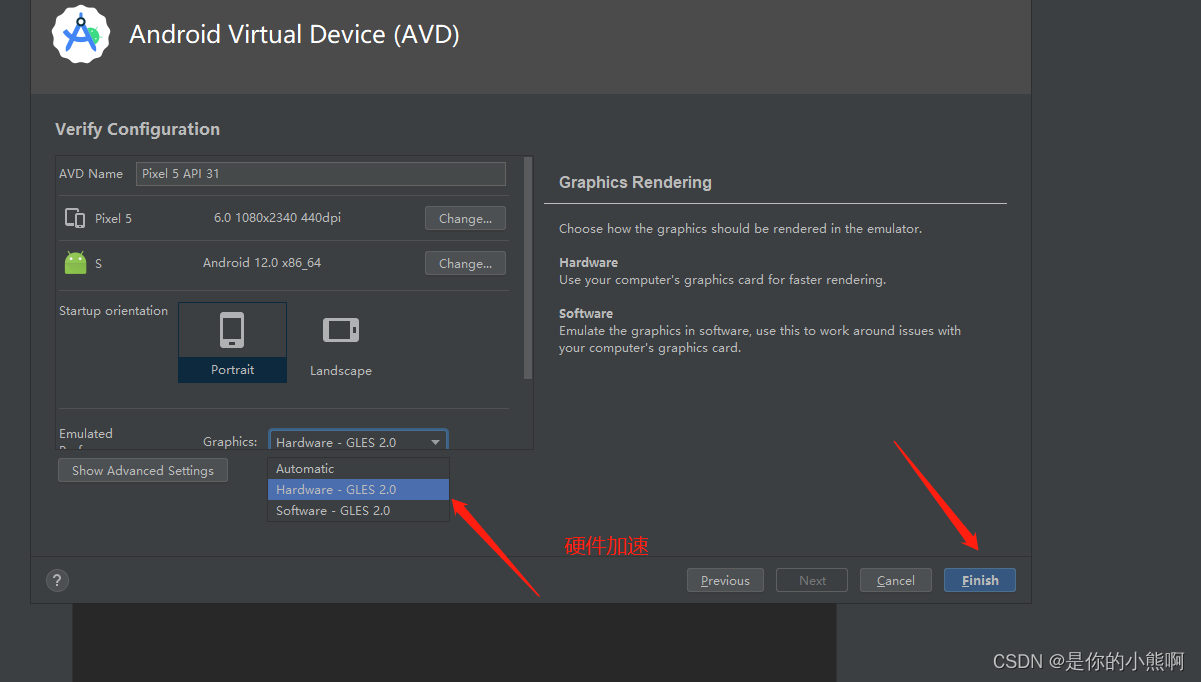The height and width of the screenshot is (682, 1201).
Task: Select Portrait startup orientation
Action: (232, 342)
